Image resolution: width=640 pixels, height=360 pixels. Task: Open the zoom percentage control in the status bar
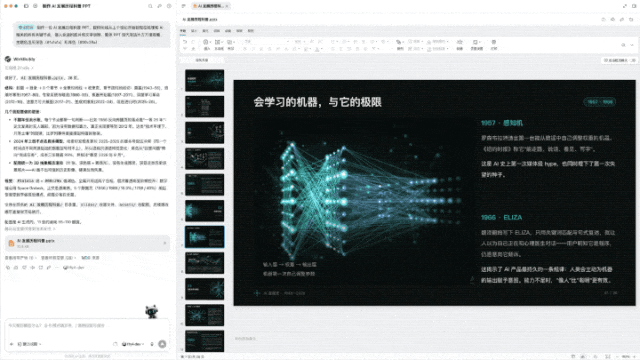point(626,357)
